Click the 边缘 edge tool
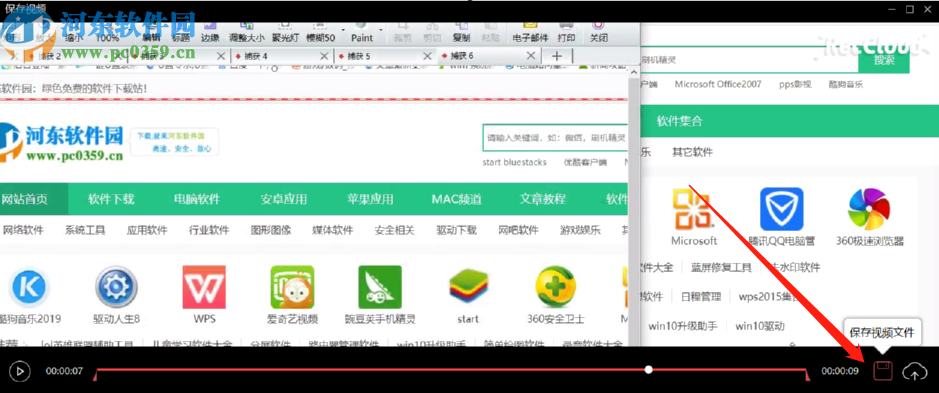Image resolution: width=939 pixels, height=393 pixels. click(x=210, y=32)
